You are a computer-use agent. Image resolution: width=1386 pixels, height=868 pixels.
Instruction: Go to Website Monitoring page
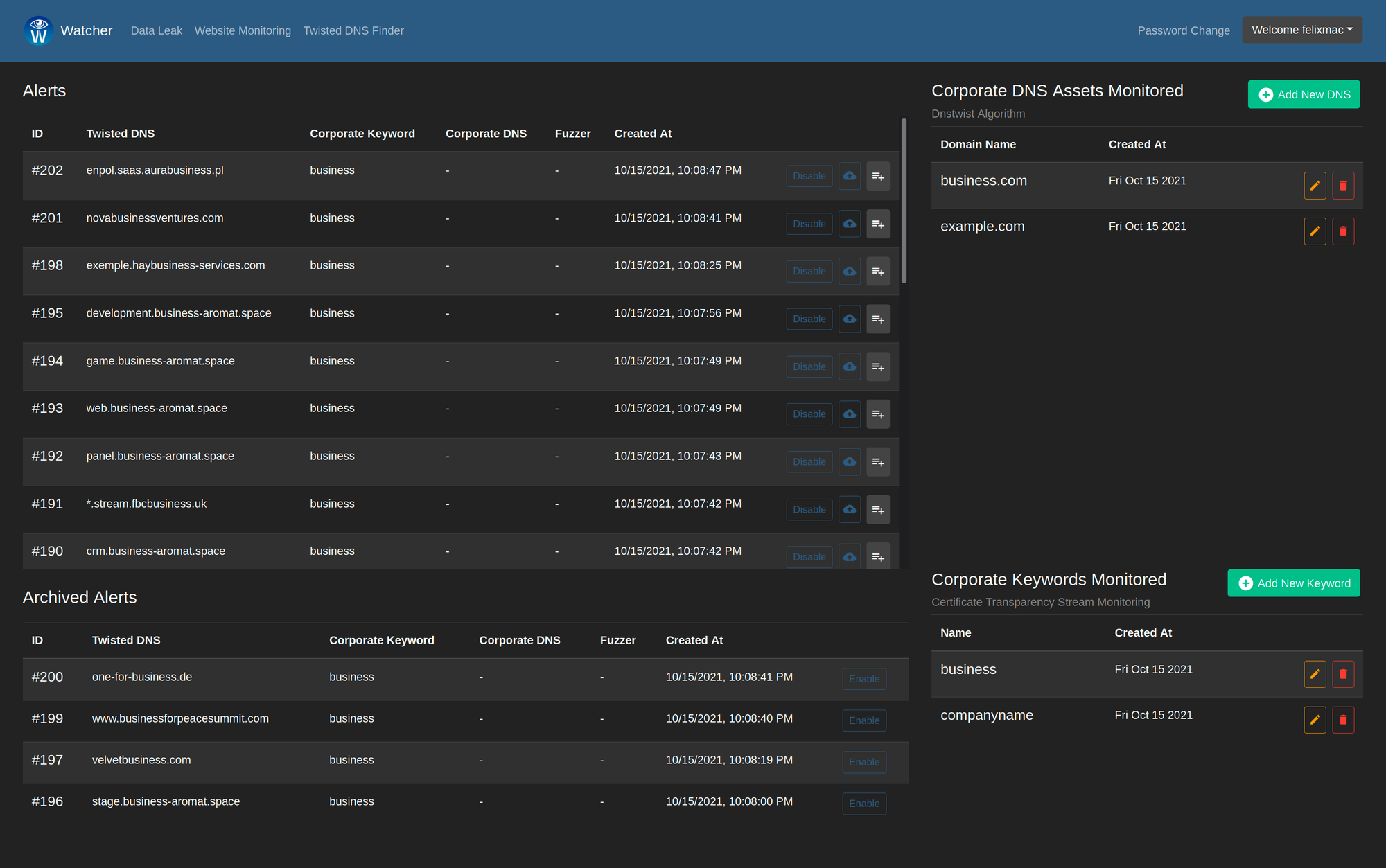(243, 30)
